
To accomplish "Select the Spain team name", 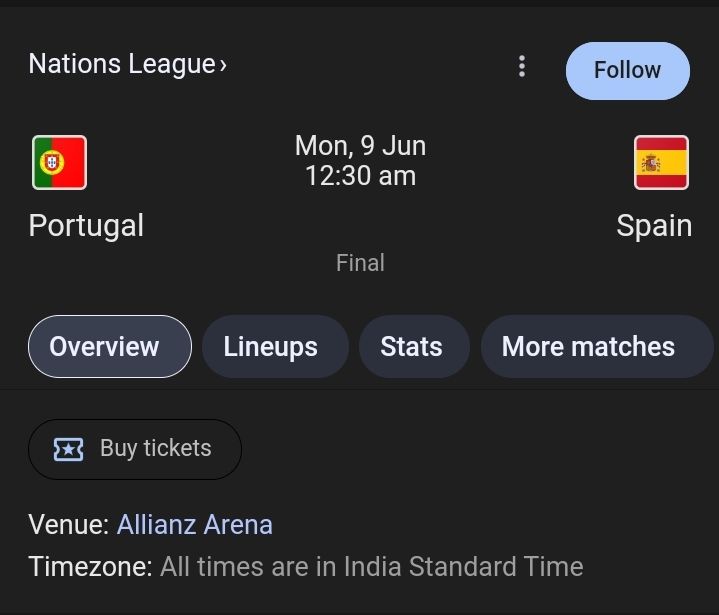I will [654, 226].
